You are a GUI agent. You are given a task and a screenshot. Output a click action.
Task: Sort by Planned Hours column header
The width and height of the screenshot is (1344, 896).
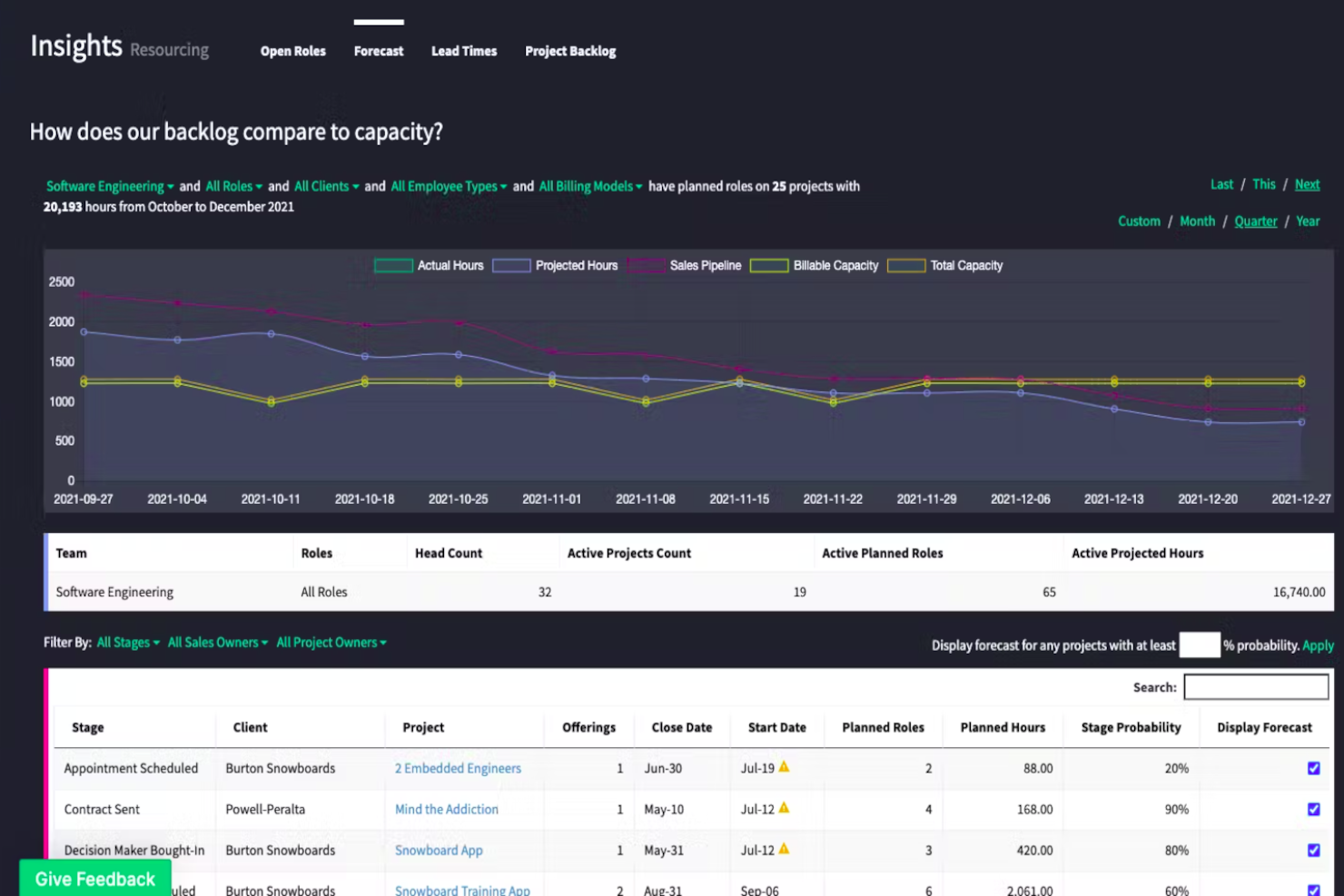[1003, 727]
